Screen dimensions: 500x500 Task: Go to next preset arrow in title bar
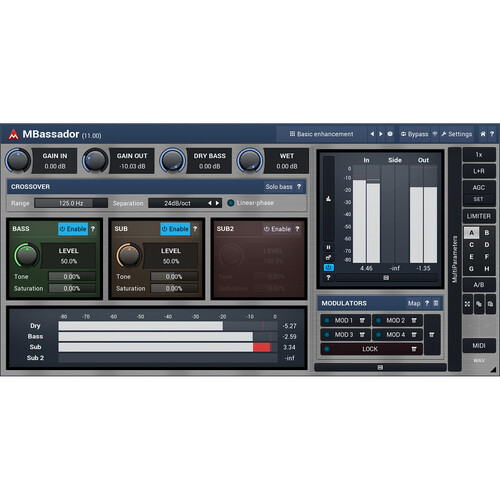pos(381,134)
